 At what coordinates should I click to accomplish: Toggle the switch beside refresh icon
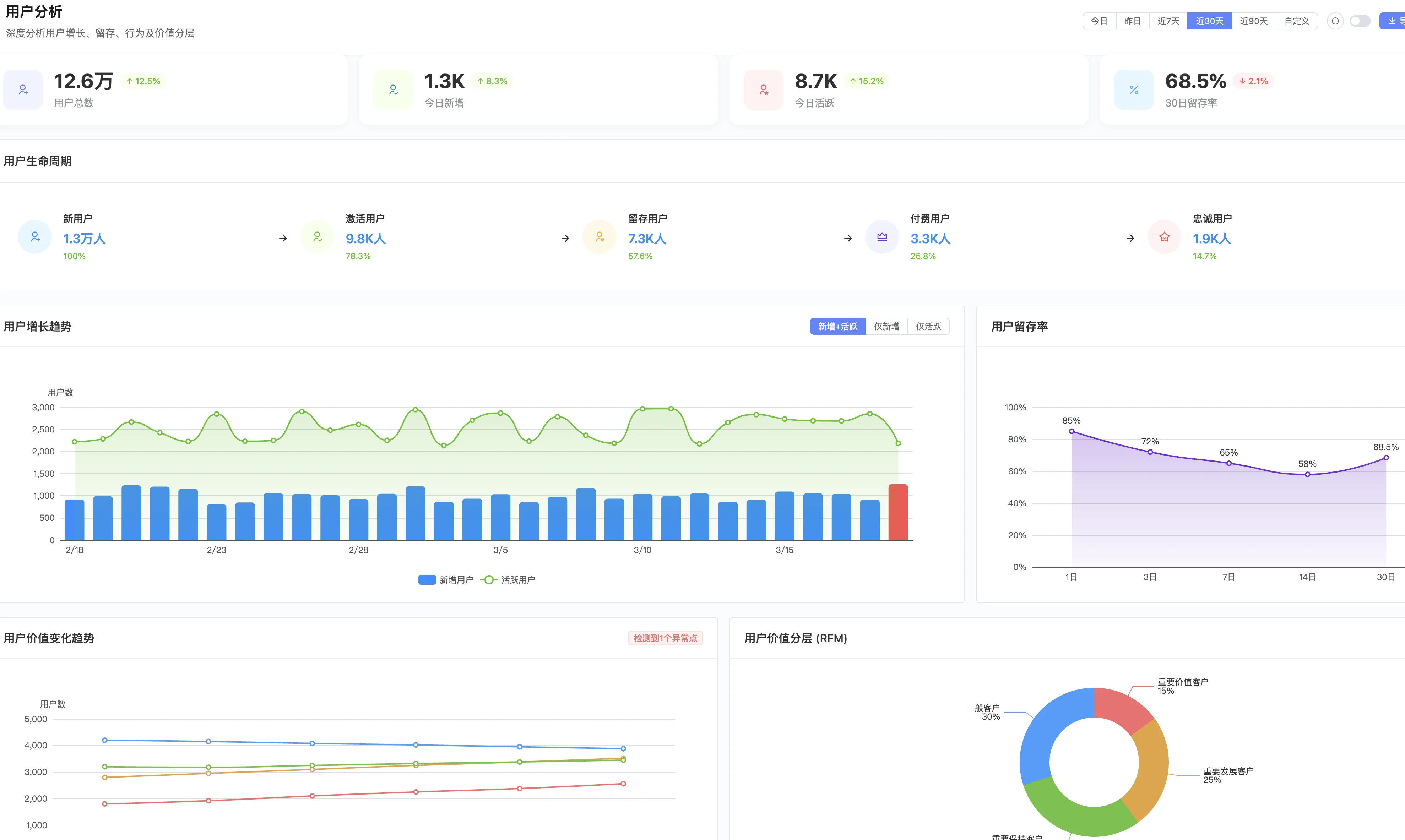point(1360,21)
